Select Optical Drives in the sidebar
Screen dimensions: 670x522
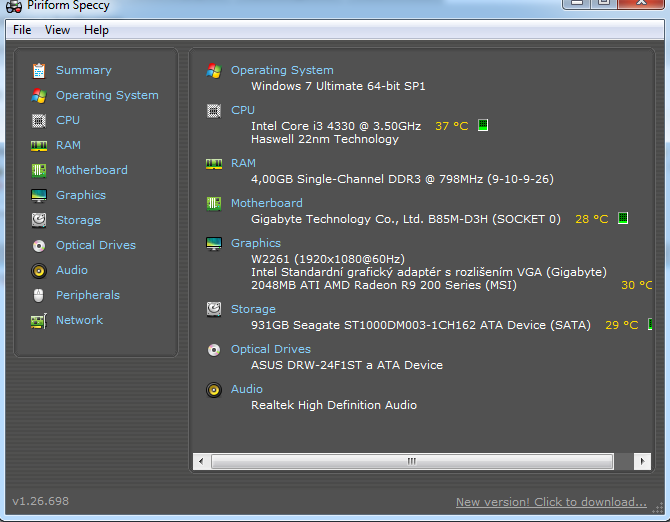tap(96, 245)
